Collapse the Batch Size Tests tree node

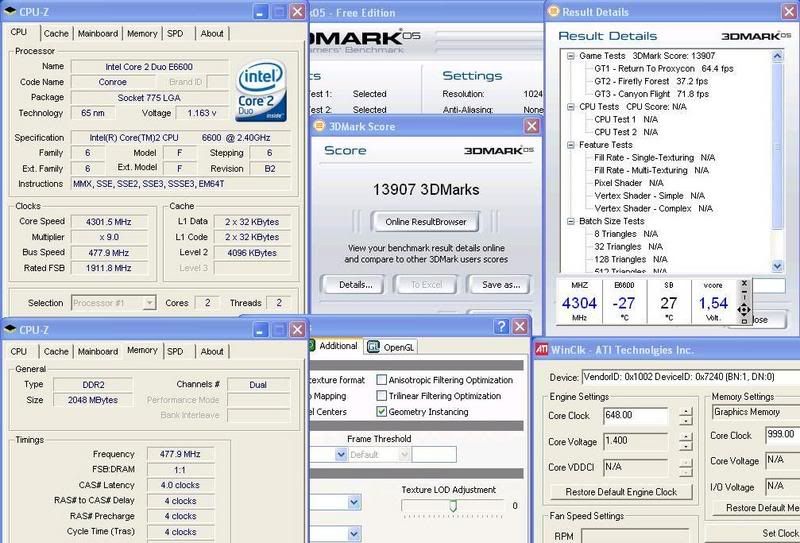[570, 221]
